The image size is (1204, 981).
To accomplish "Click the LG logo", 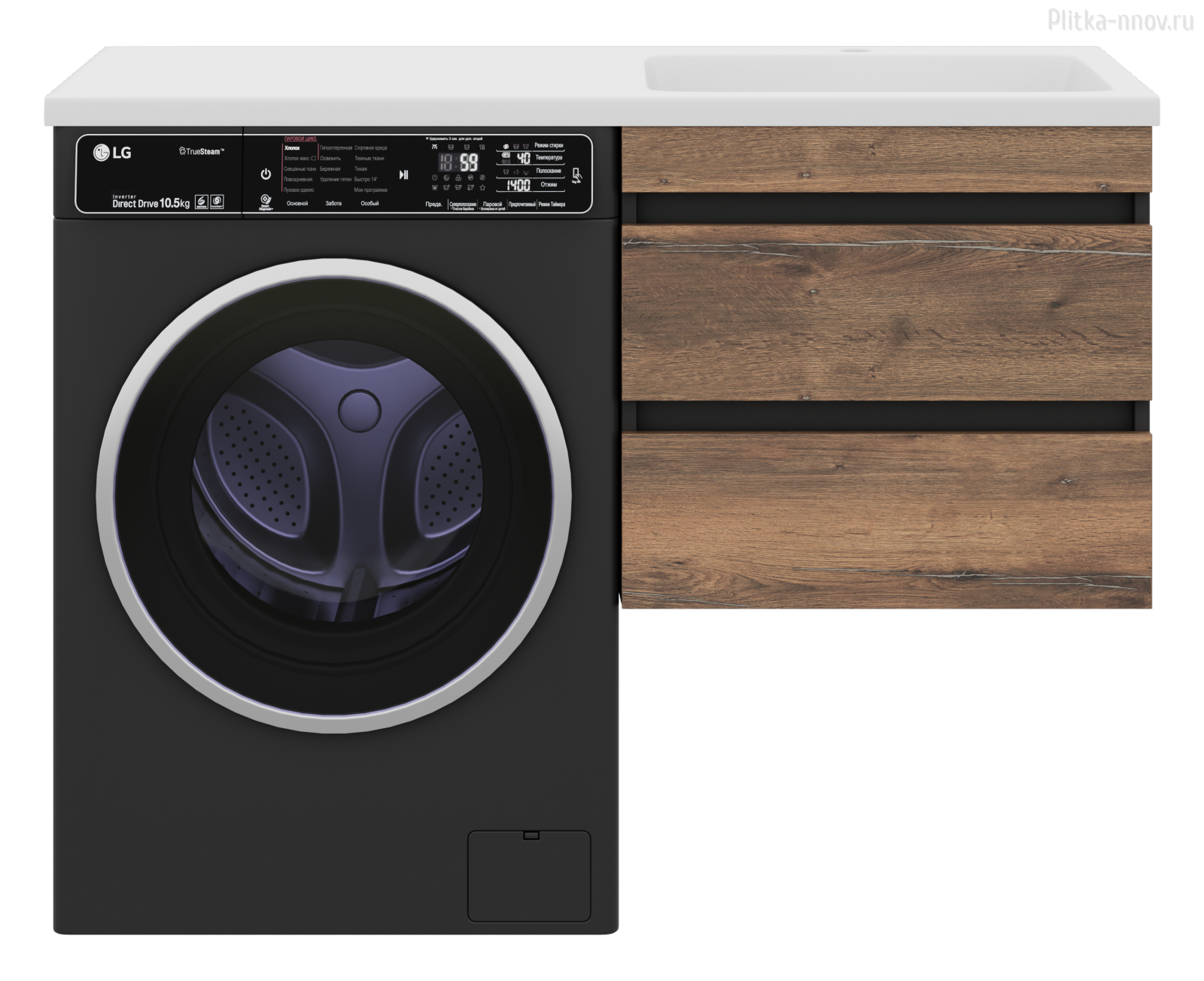I will pos(112,153).
